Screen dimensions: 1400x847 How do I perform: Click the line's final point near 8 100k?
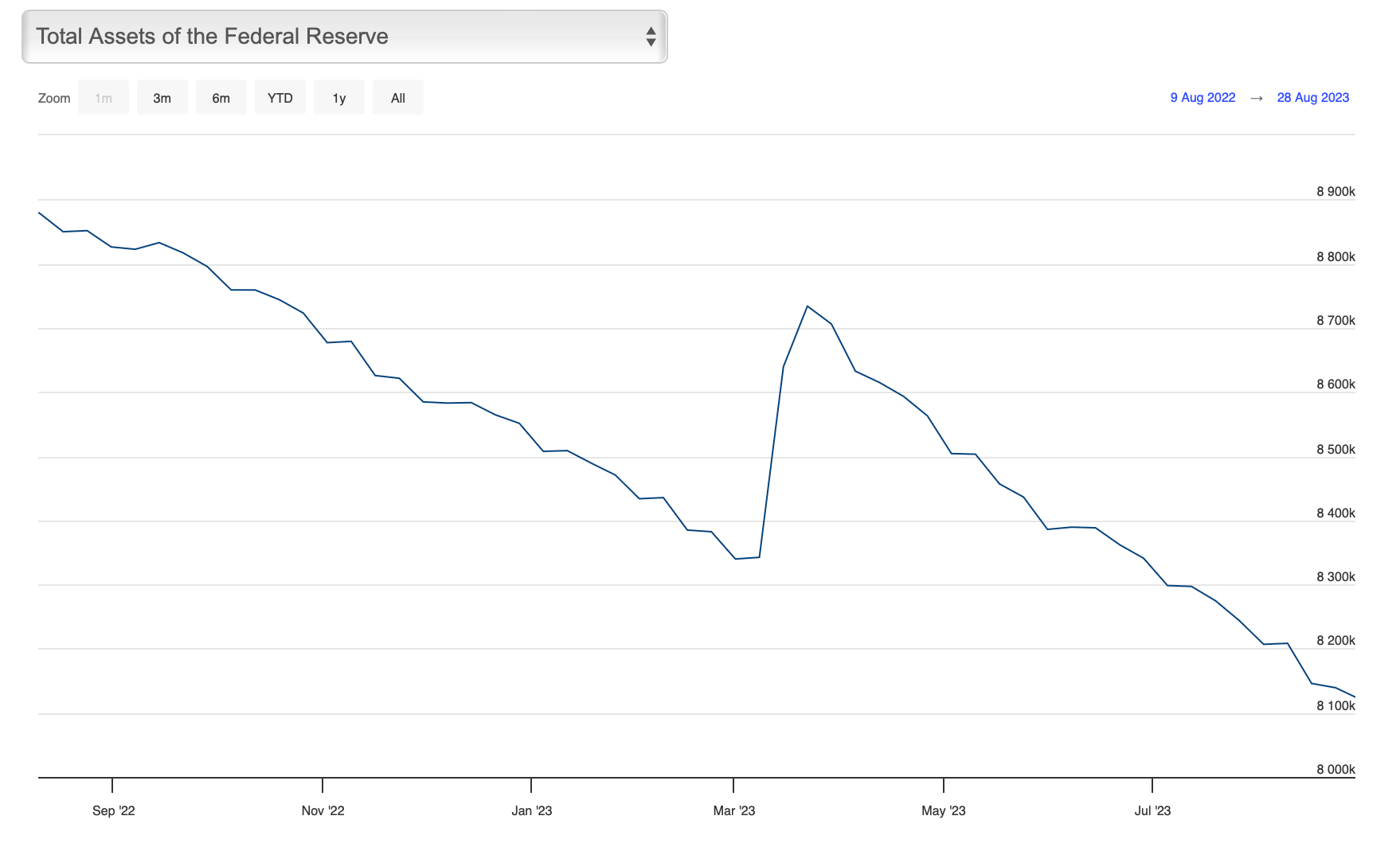[1353, 697]
